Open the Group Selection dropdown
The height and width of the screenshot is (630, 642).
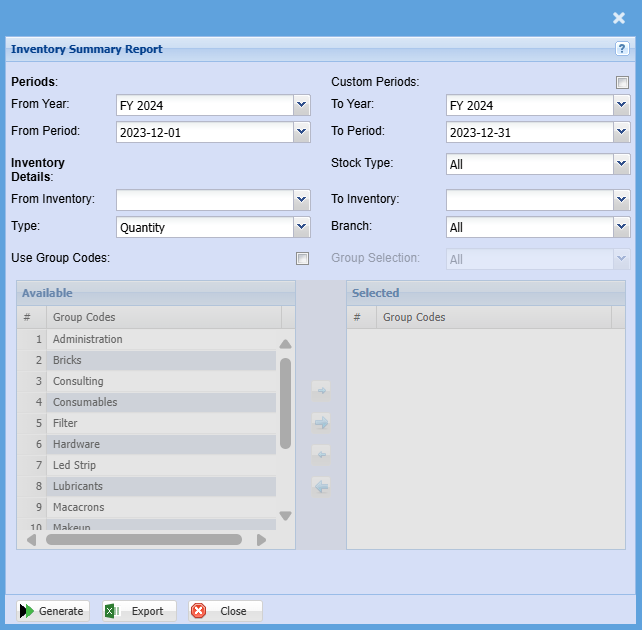pos(622,259)
